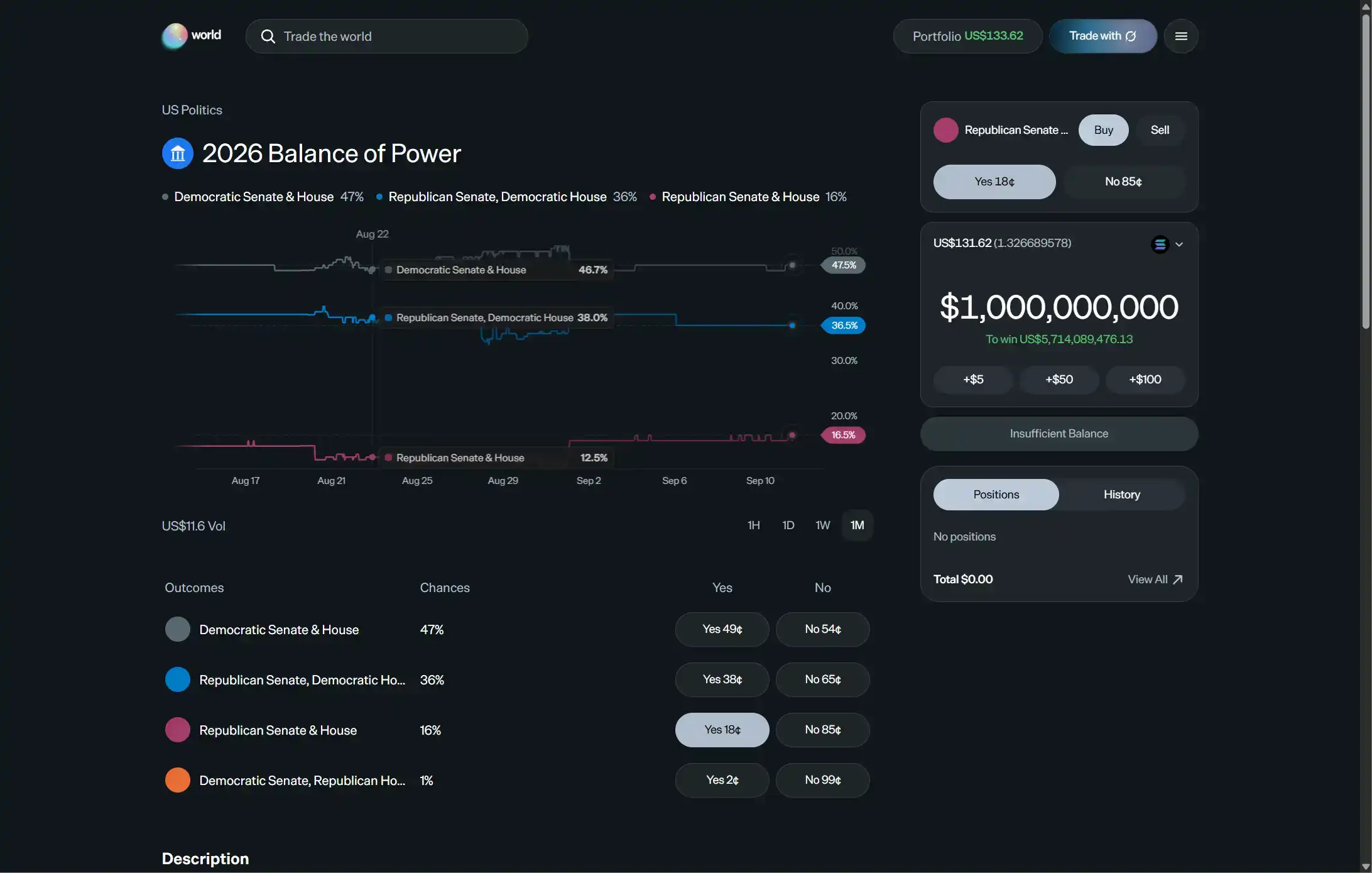Image resolution: width=1372 pixels, height=873 pixels.
Task: Open the Portfolio US$133.62 button
Action: tap(967, 36)
